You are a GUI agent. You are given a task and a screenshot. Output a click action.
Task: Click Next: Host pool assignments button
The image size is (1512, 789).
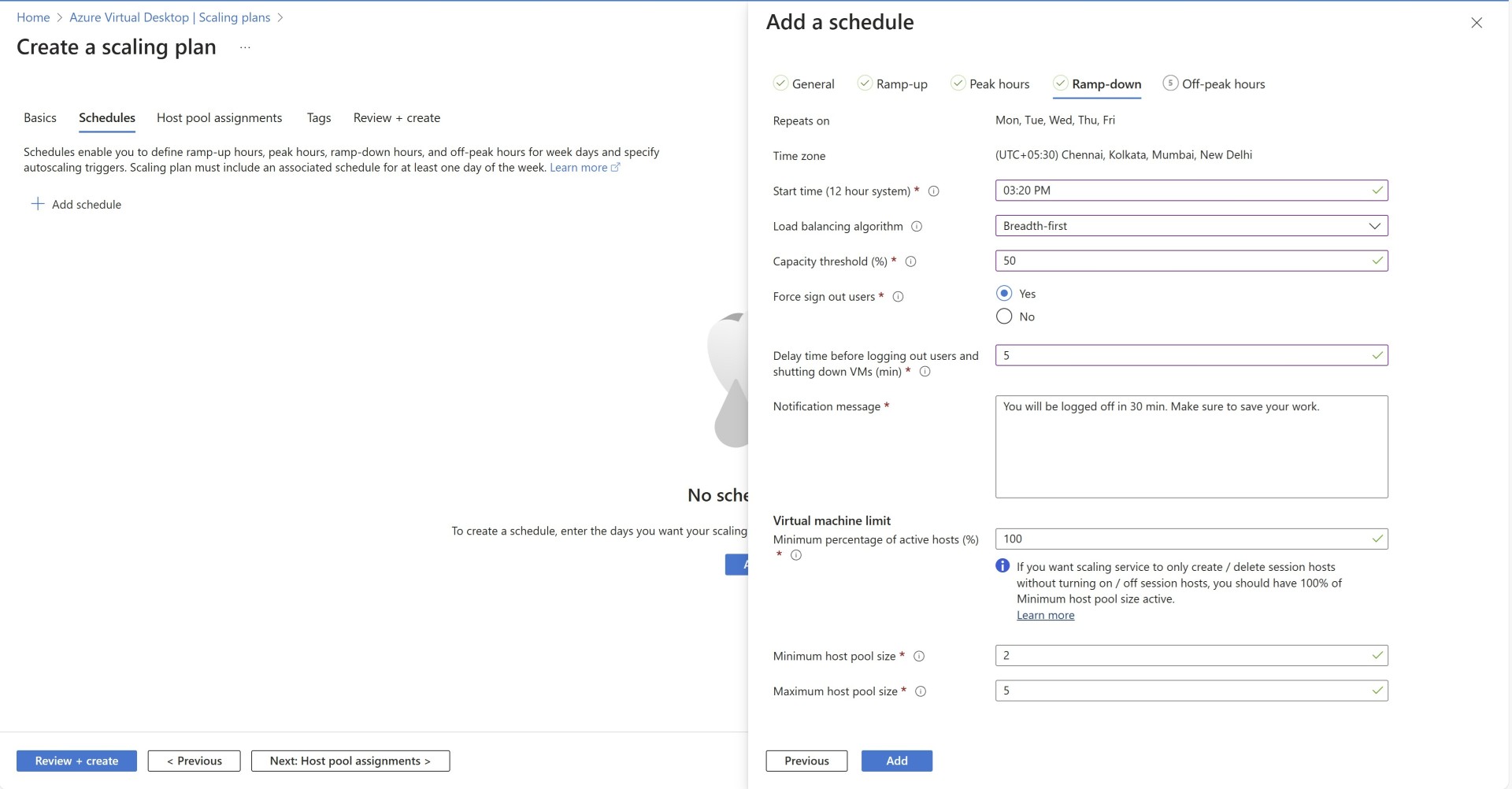tap(350, 761)
